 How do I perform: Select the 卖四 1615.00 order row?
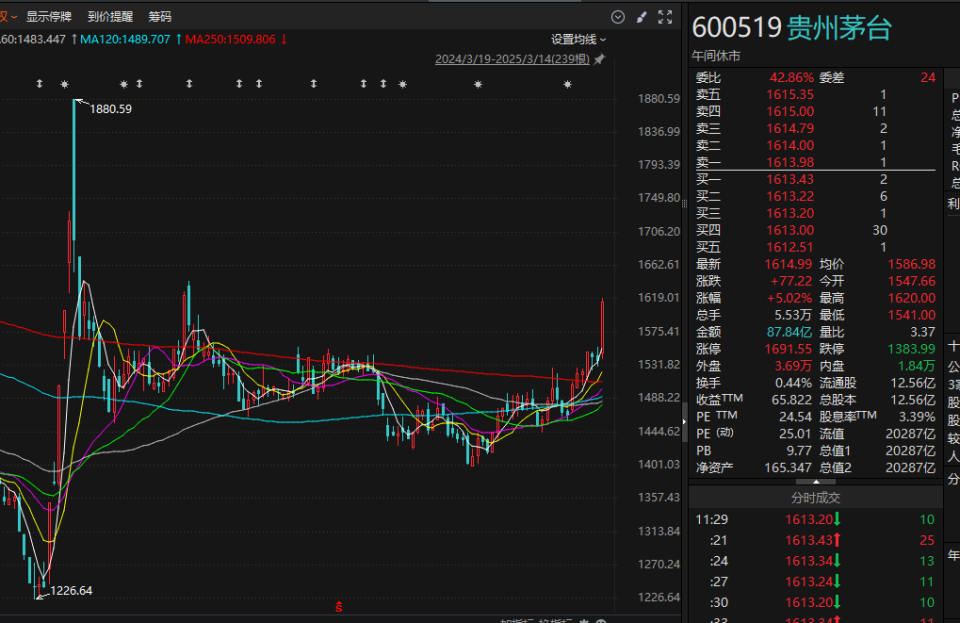816,111
